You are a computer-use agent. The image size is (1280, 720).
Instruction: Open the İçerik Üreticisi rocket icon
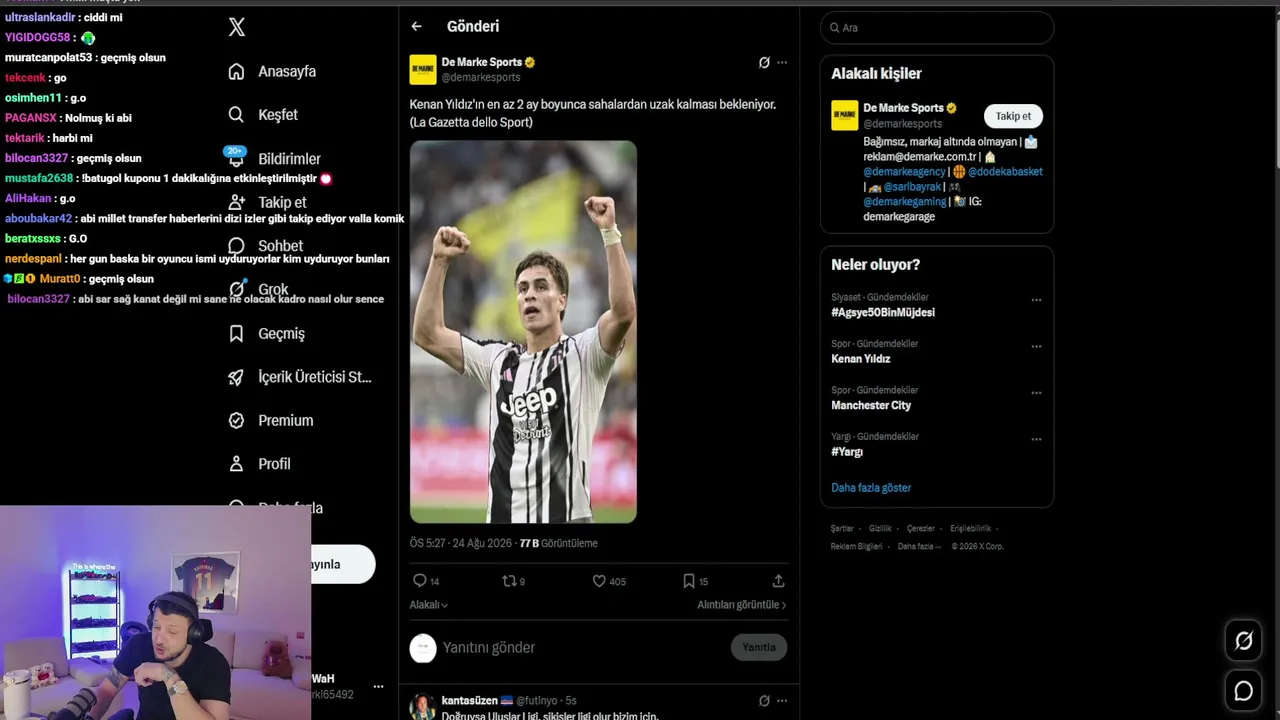236,377
